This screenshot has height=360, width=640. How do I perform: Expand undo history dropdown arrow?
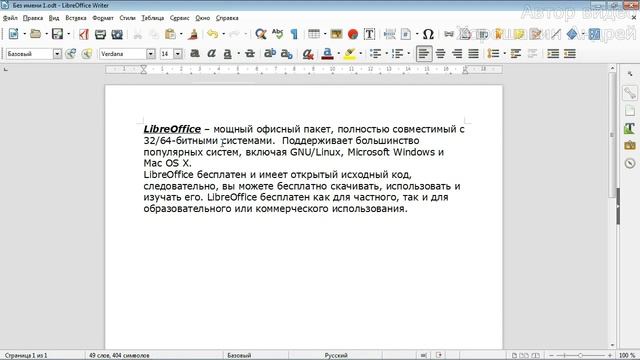[x=223, y=34]
